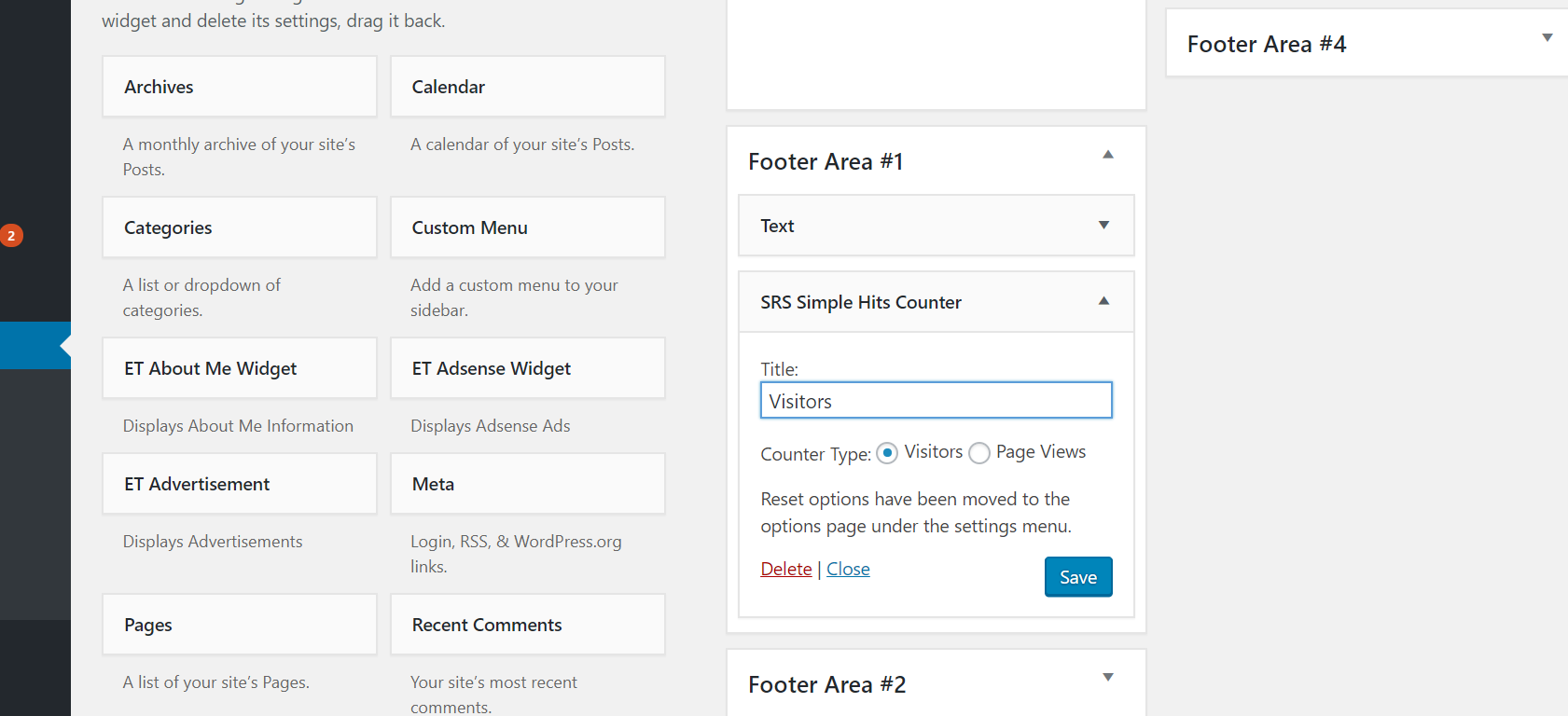This screenshot has height=716, width=1568.
Task: Expand the Footer Area #2 panel
Action: click(x=1108, y=678)
